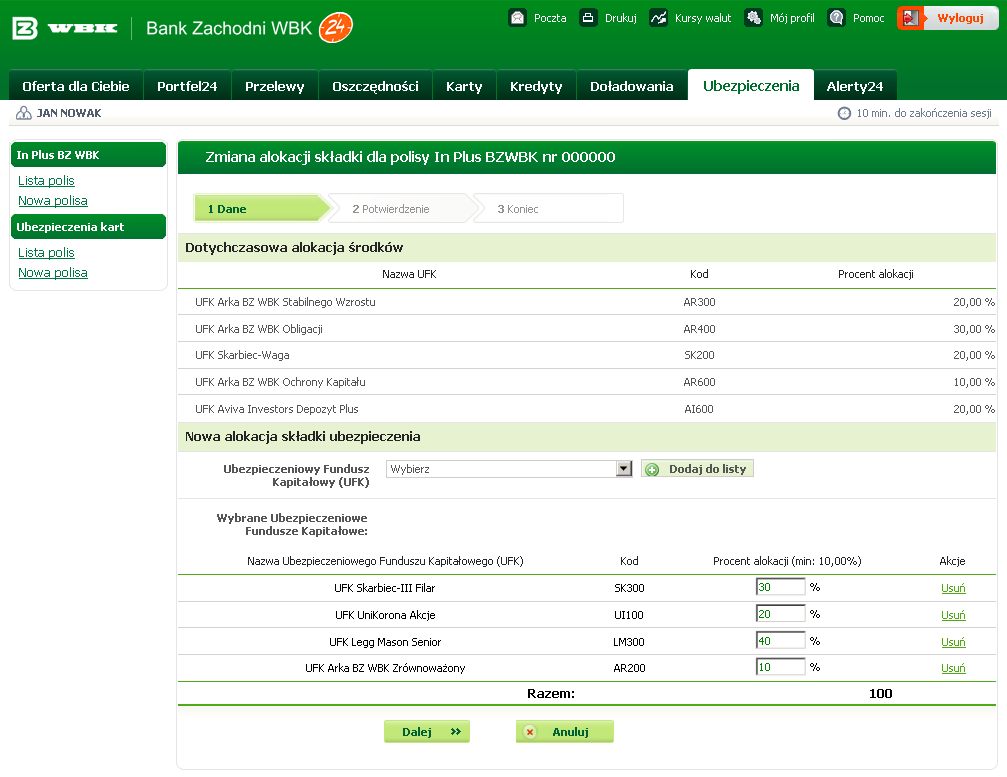Screen dimensions: 1007x777
Task: Click the Mój profil text label
Action: [x=792, y=18]
